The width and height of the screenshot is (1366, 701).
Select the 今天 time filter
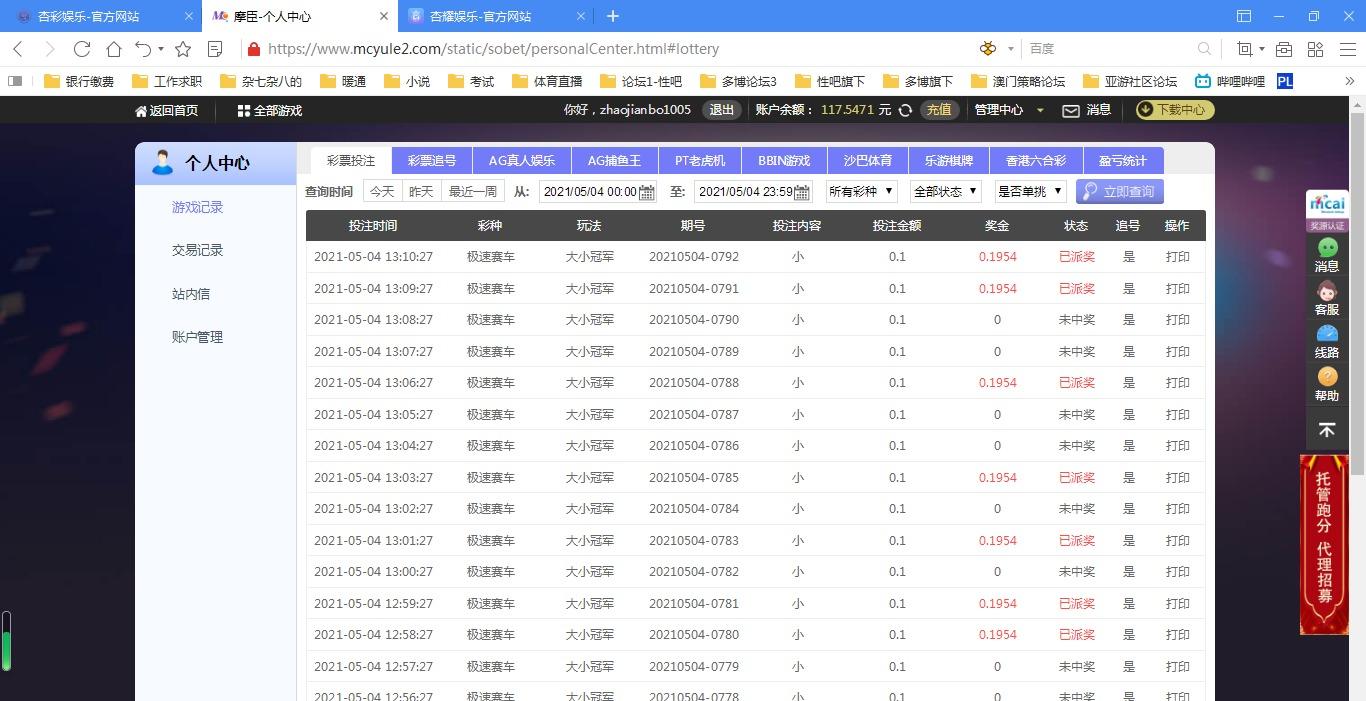382,191
